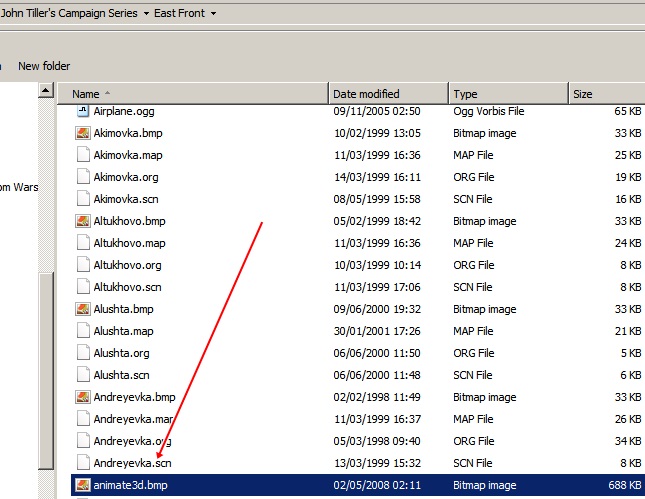Click John Tiller's Campaign Series breadcrumb
645x499 pixels.
tap(69, 13)
